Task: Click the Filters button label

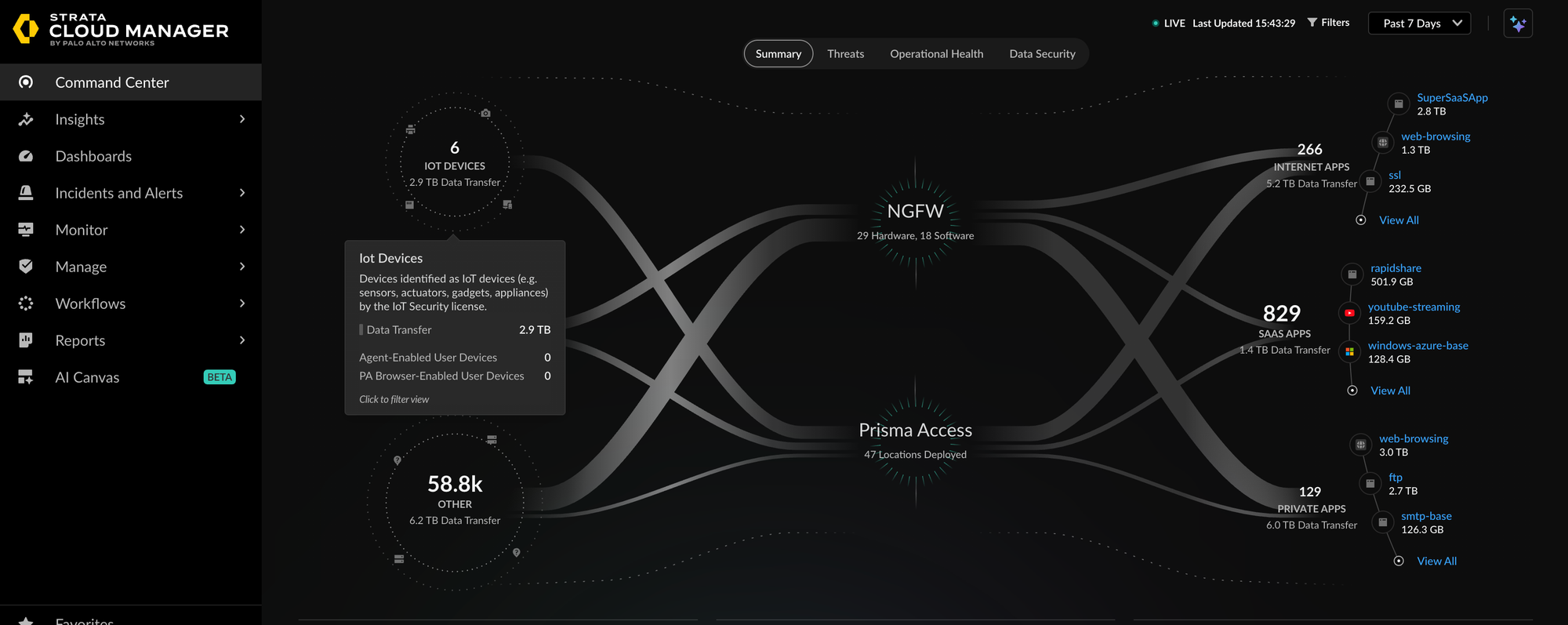Action: coord(1335,23)
